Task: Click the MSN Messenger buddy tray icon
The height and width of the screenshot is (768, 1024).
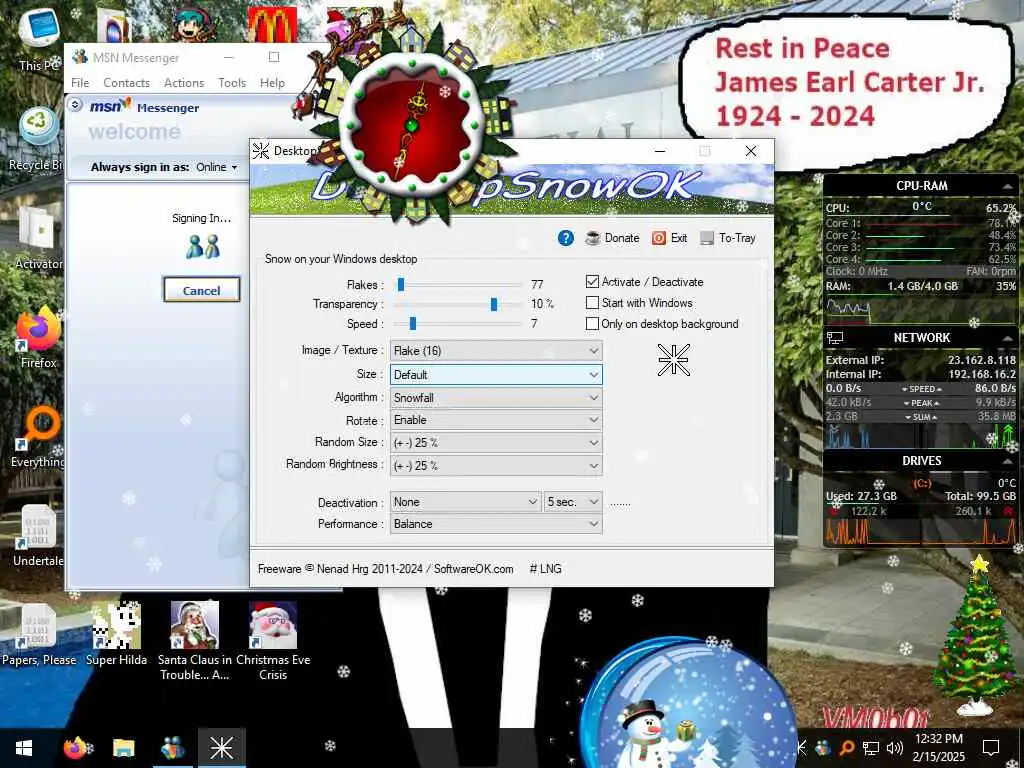Action: click(823, 748)
